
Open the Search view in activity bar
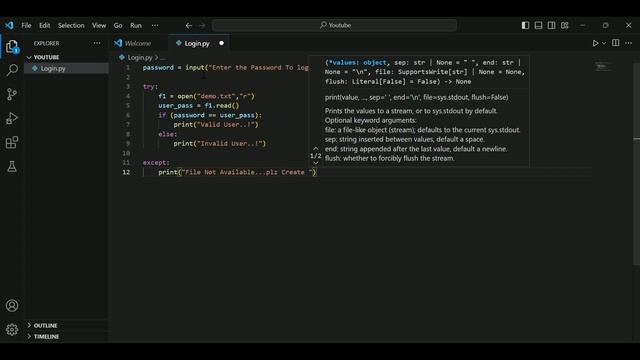pos(12,70)
